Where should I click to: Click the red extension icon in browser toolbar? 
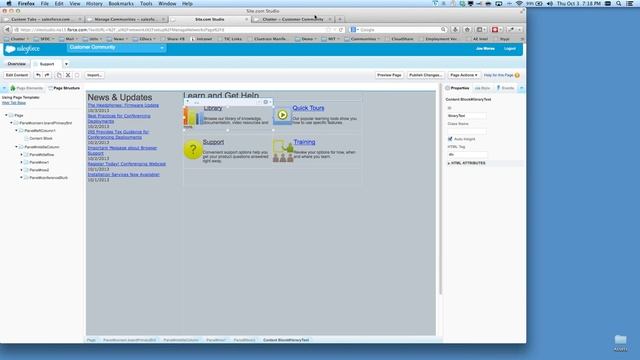(495, 30)
